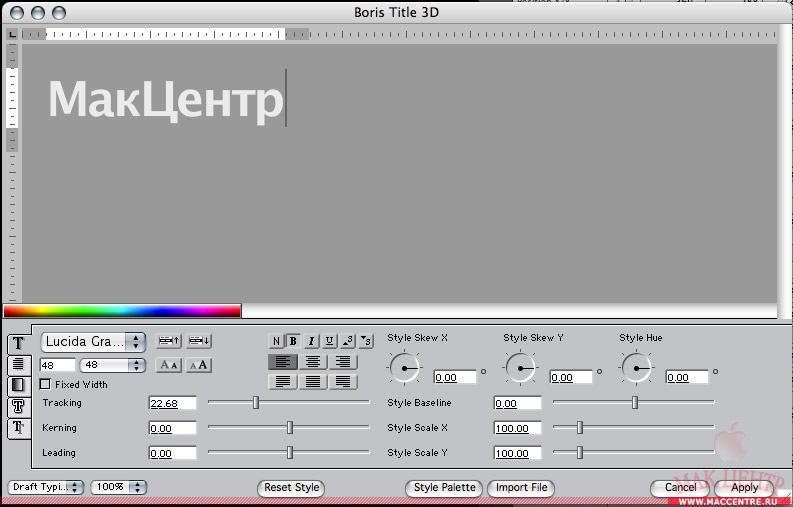Image resolution: width=793 pixels, height=507 pixels.
Task: Click the font size input field showing 48
Action: coord(58,365)
